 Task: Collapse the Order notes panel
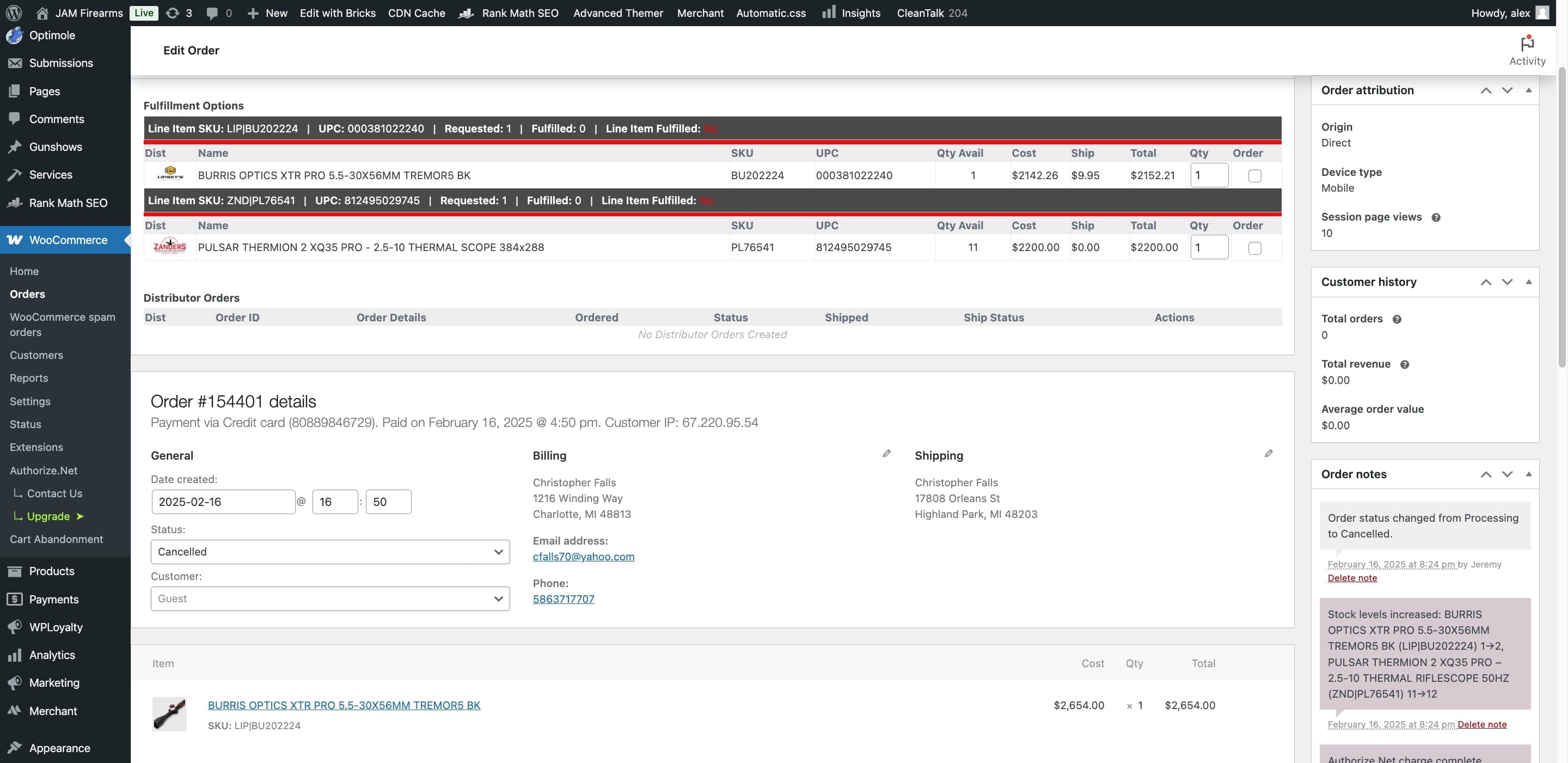1528,474
